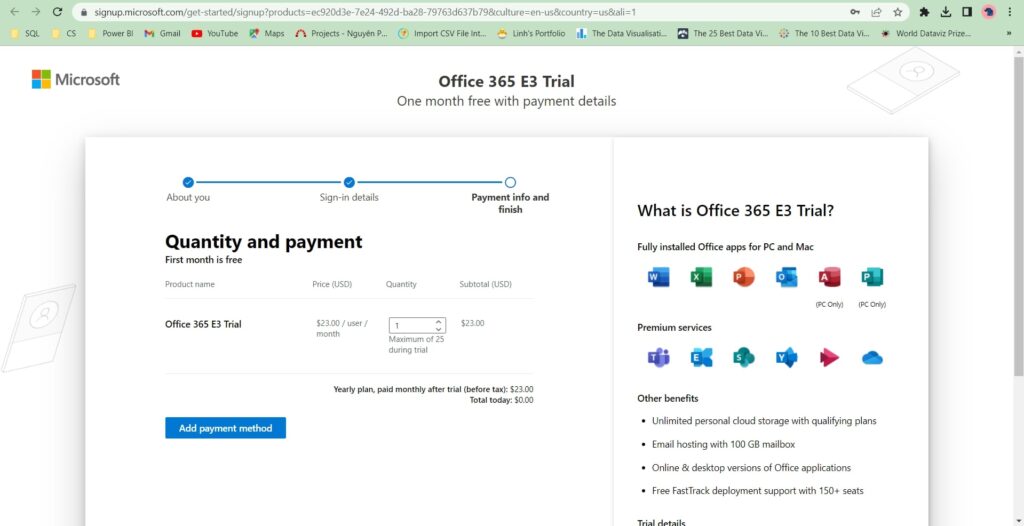Return to the Sign-in details step
This screenshot has width=1024, height=526.
point(349,182)
